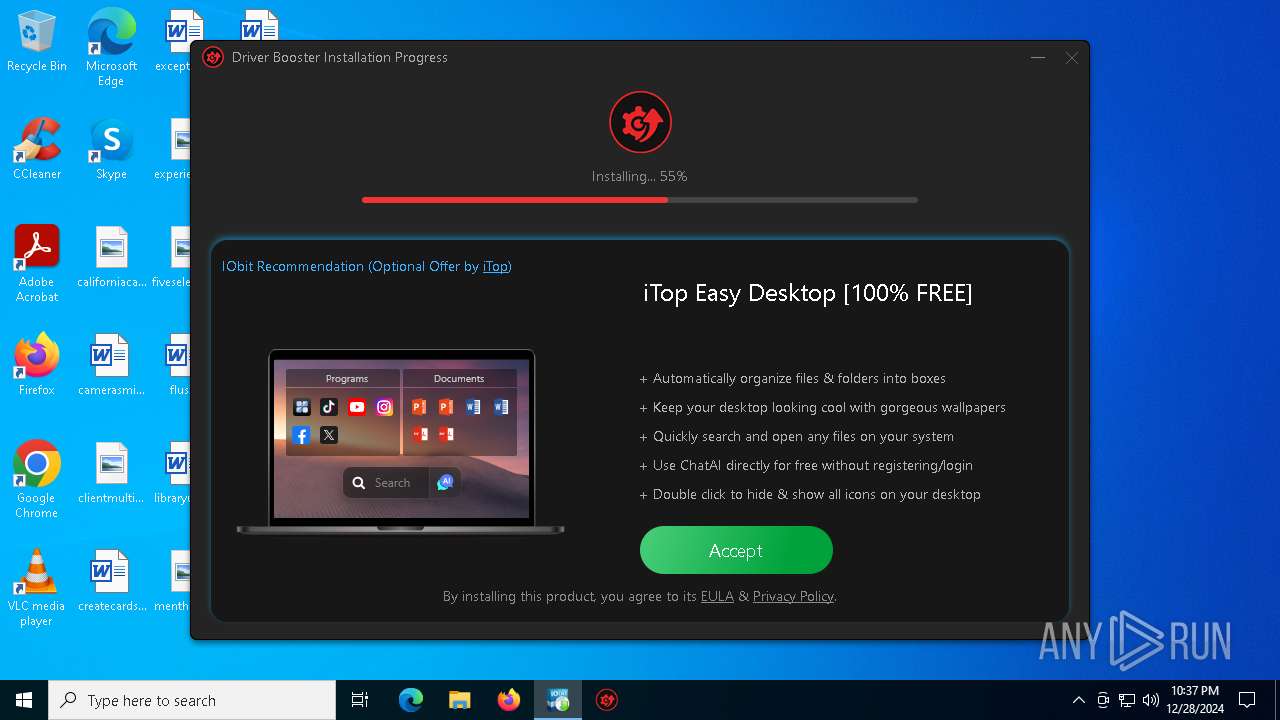The height and width of the screenshot is (720, 1280).
Task: Click the ChatAI icon beside preview Search
Action: click(x=445, y=482)
